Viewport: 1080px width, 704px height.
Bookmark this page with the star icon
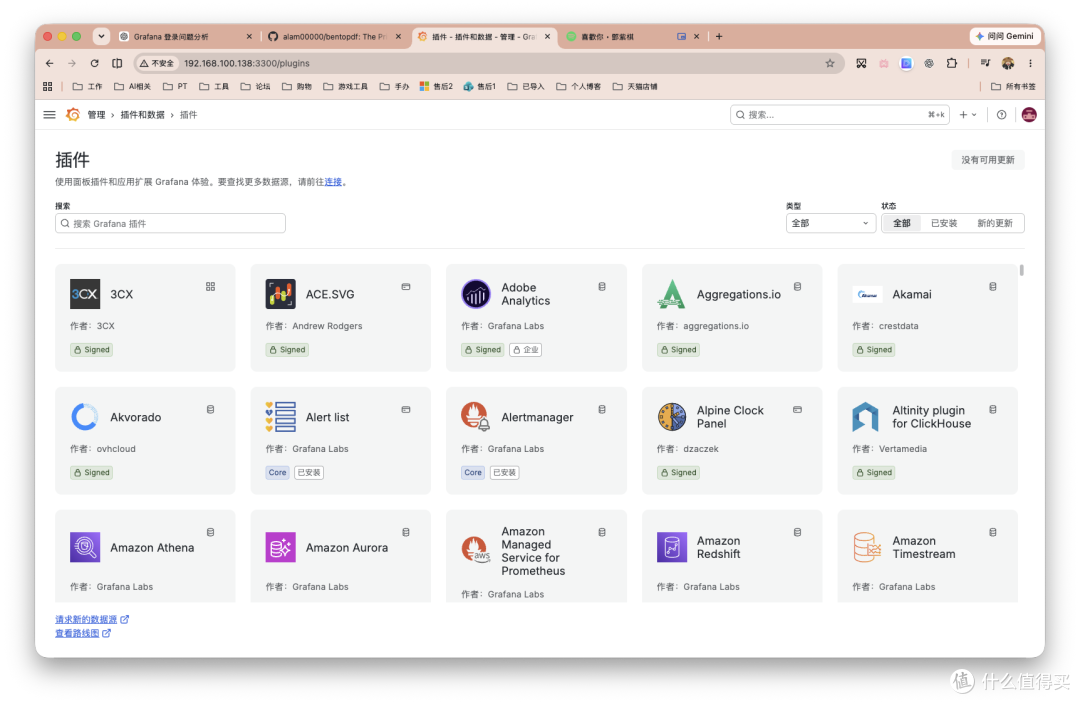(830, 63)
